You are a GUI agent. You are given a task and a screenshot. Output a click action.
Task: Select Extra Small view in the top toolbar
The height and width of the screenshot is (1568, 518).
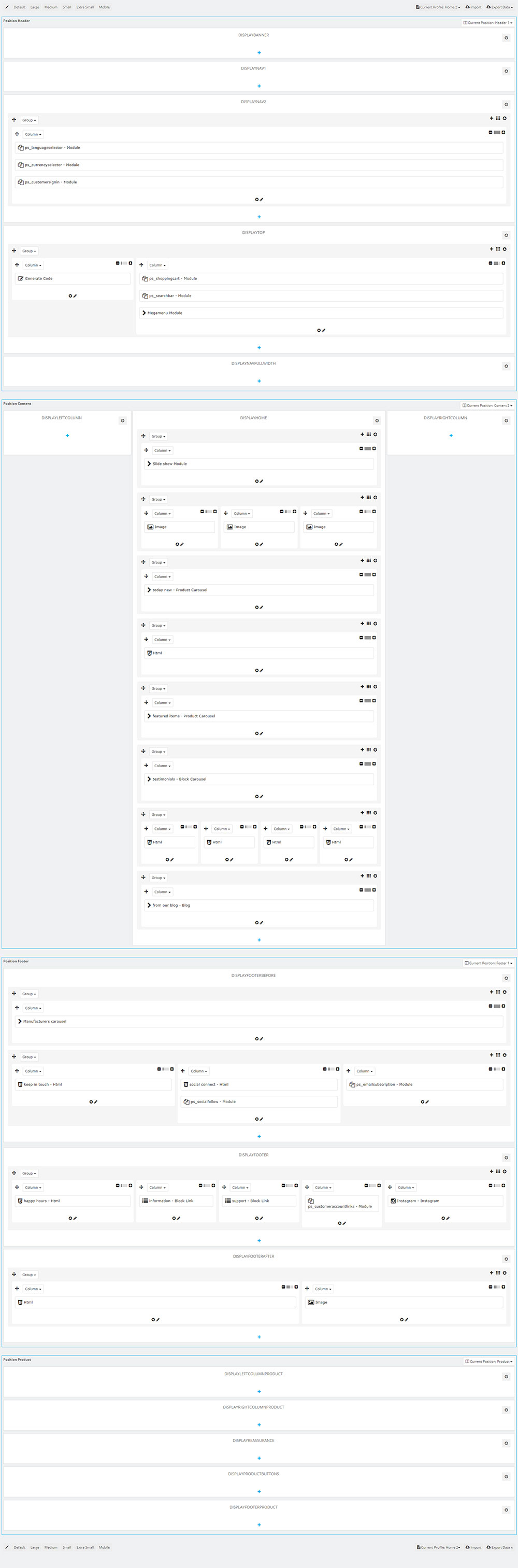[84, 7]
